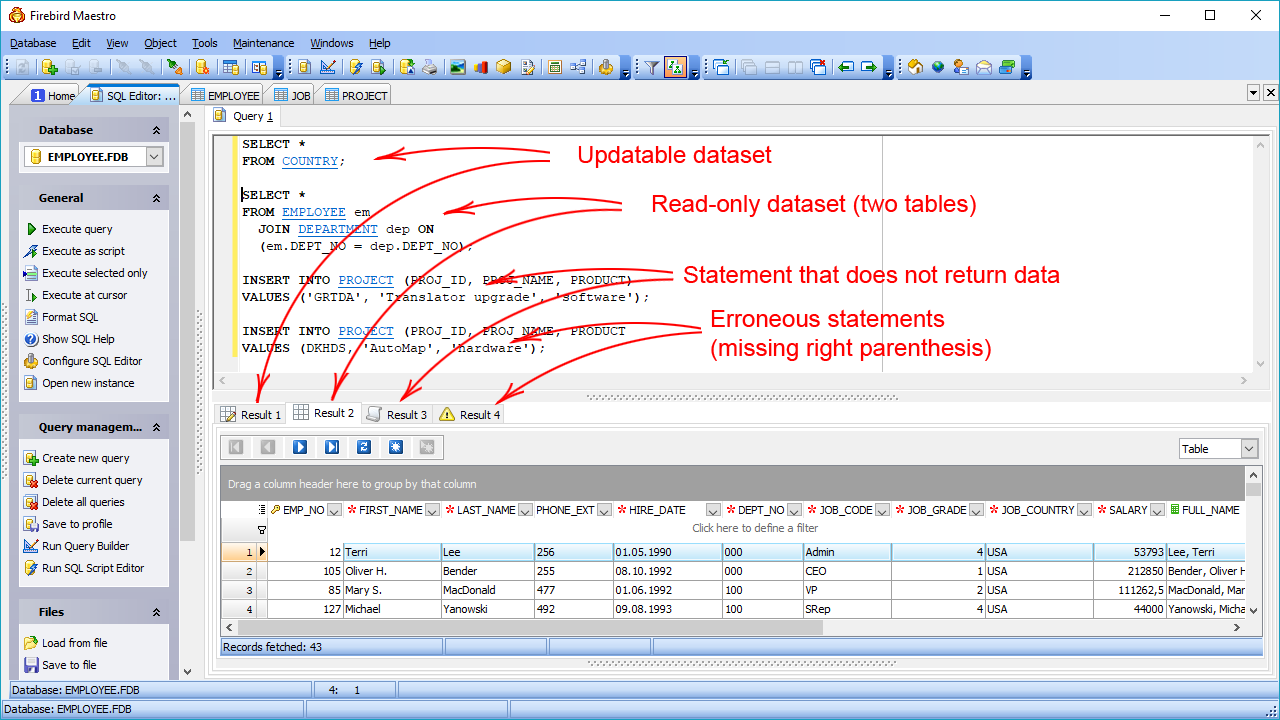Open the FIRST_NAME column filter dropdown
1280x720 pixels.
click(432, 510)
